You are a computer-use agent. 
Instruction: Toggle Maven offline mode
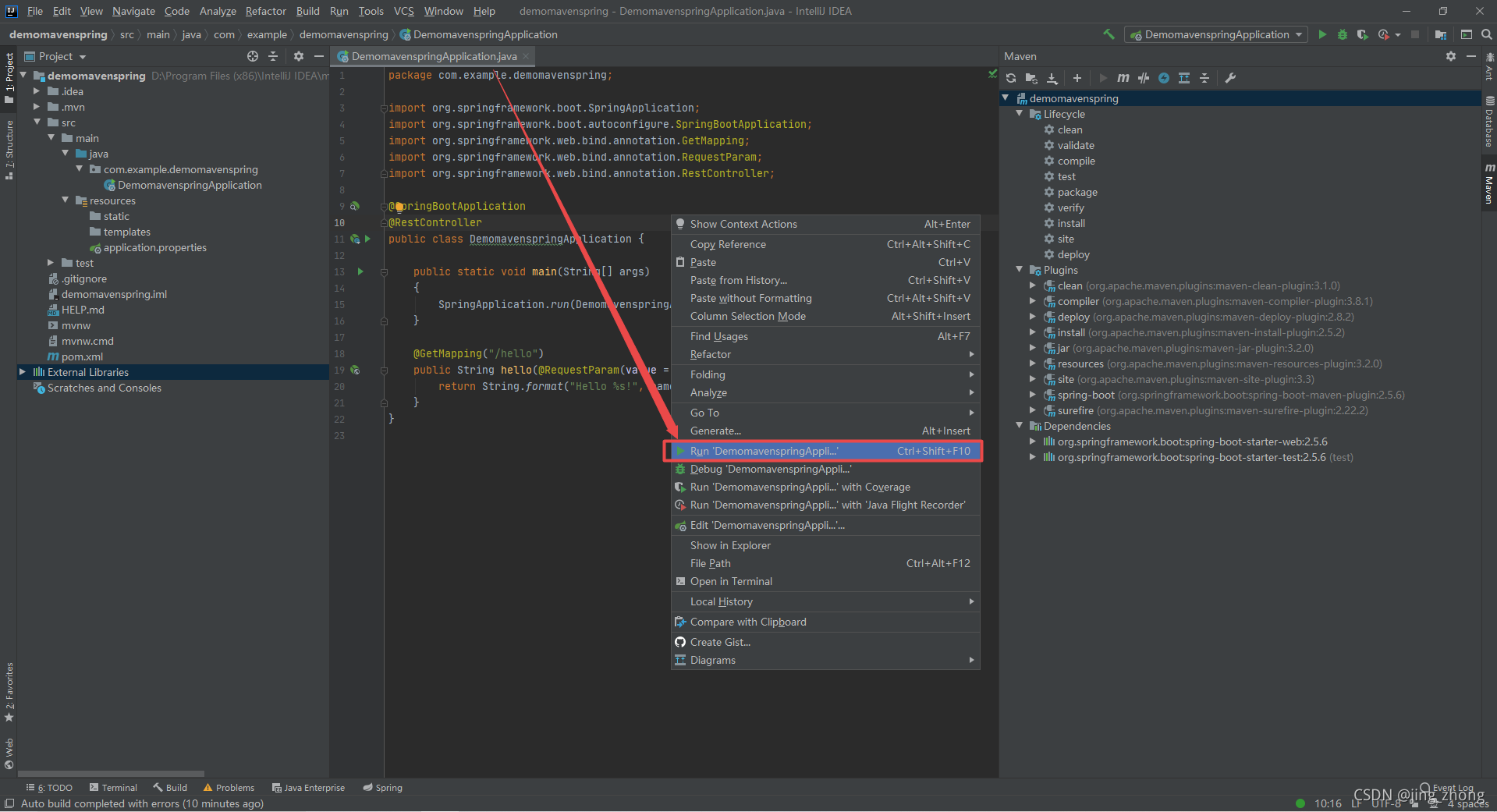1144,78
